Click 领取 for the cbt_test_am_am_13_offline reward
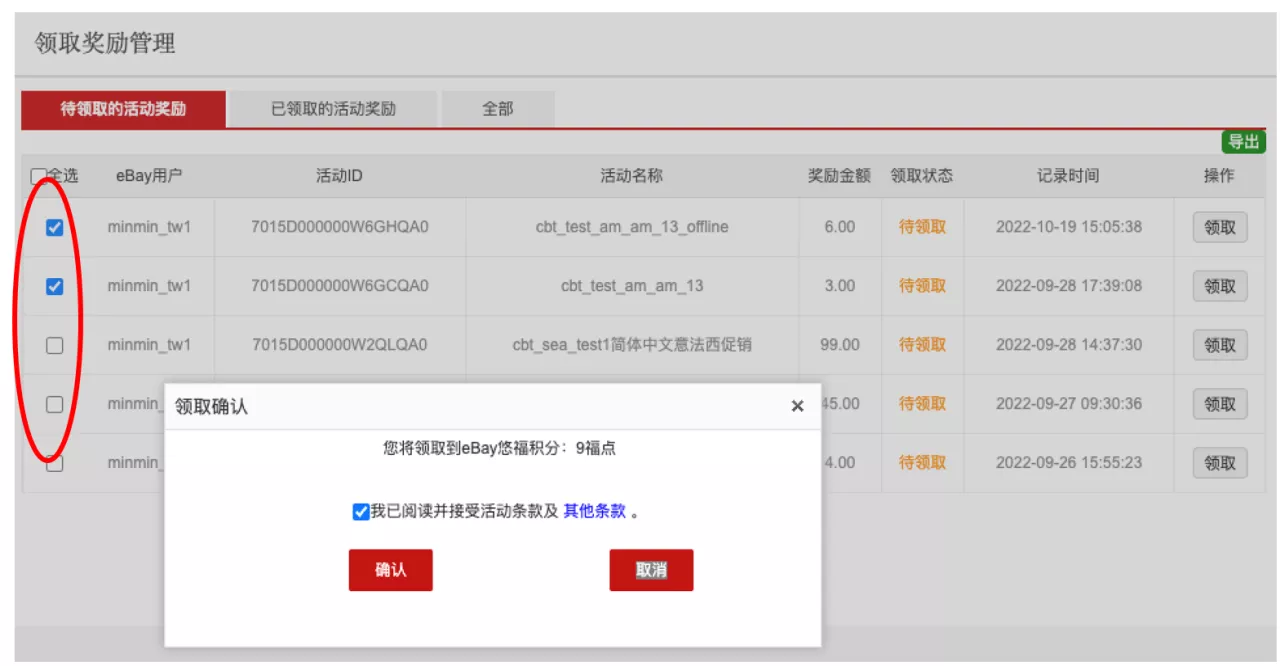1280x666 pixels. tap(1218, 227)
